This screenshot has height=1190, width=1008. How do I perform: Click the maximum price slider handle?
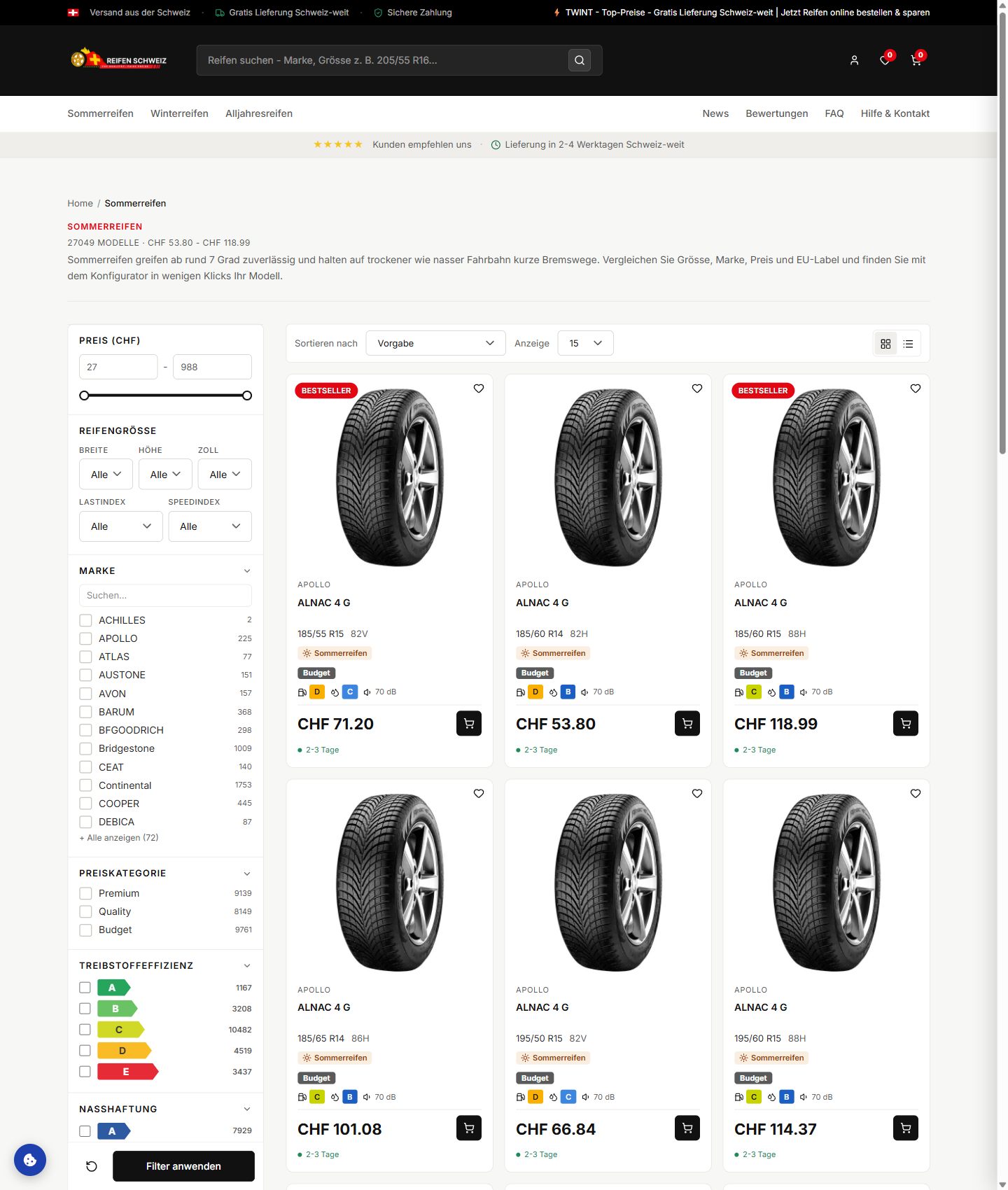point(247,395)
